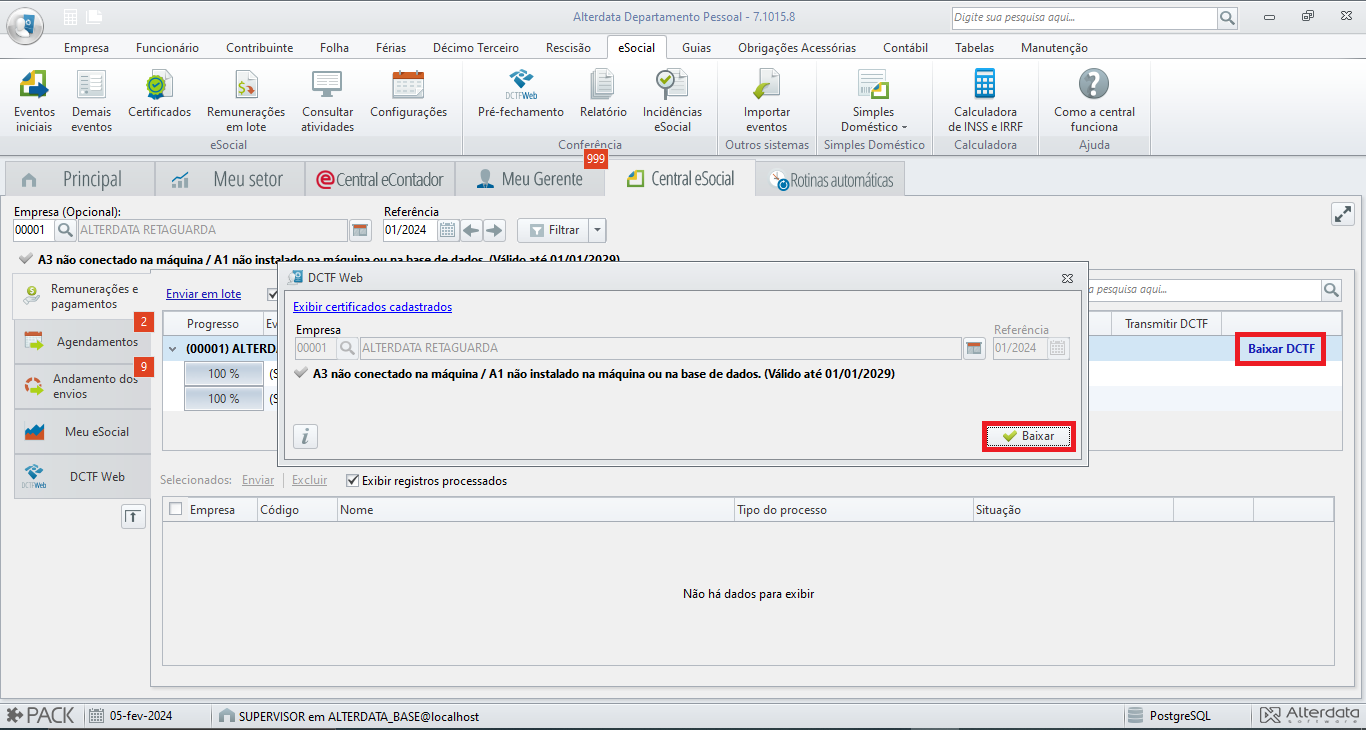Viewport: 1366px width, 730px height.
Task: Click the collapse sidebar up-arrow button
Action: (134, 516)
